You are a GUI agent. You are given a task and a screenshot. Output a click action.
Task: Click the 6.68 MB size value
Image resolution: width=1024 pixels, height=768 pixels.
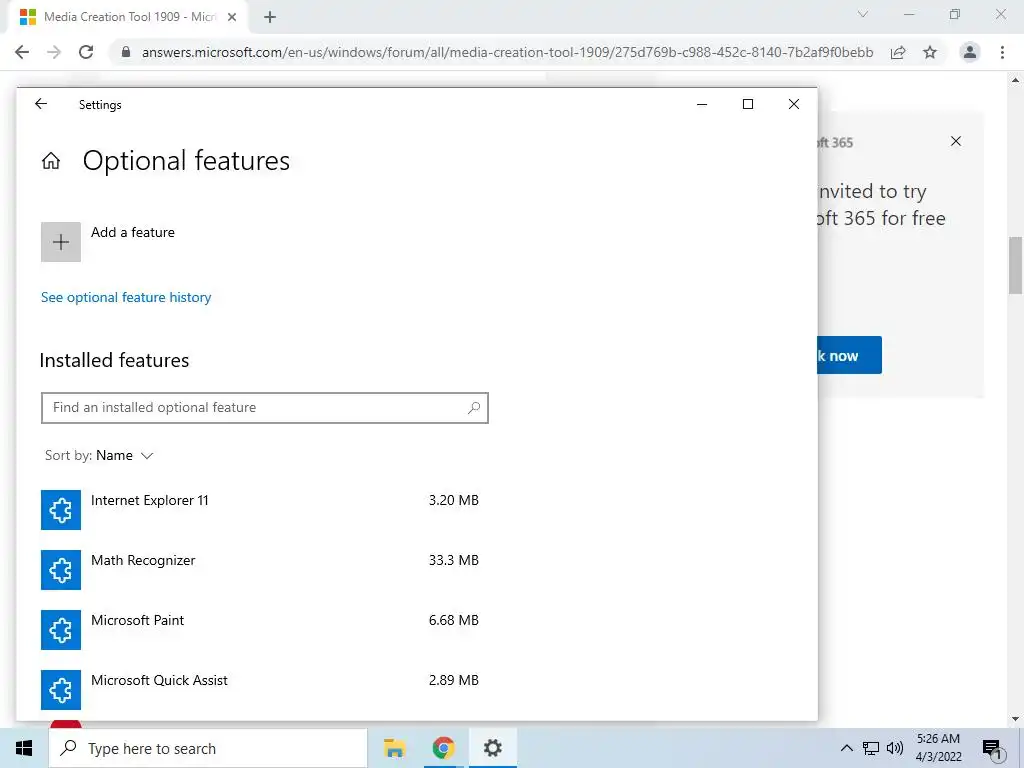[x=454, y=620]
